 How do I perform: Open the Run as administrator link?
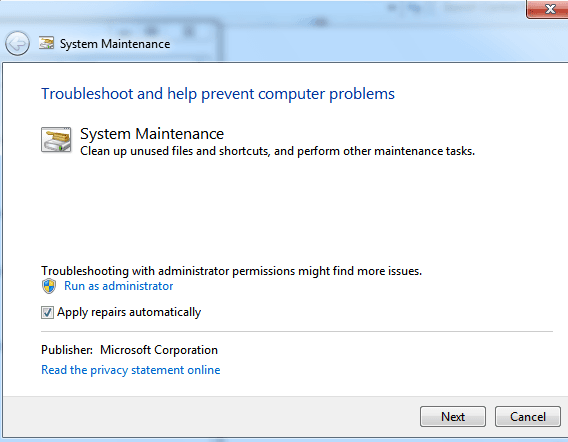click(118, 286)
